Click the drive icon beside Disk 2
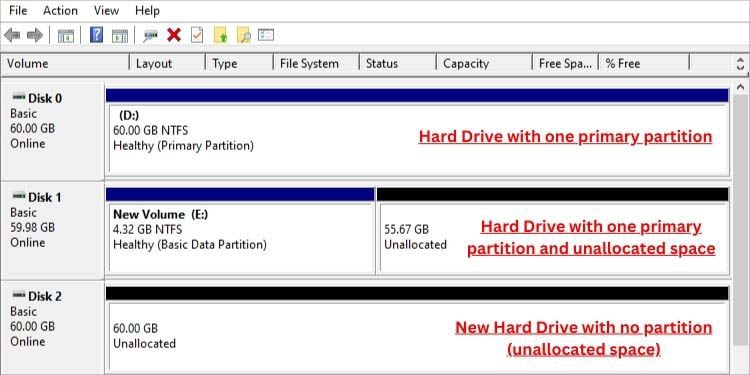 tap(19, 295)
